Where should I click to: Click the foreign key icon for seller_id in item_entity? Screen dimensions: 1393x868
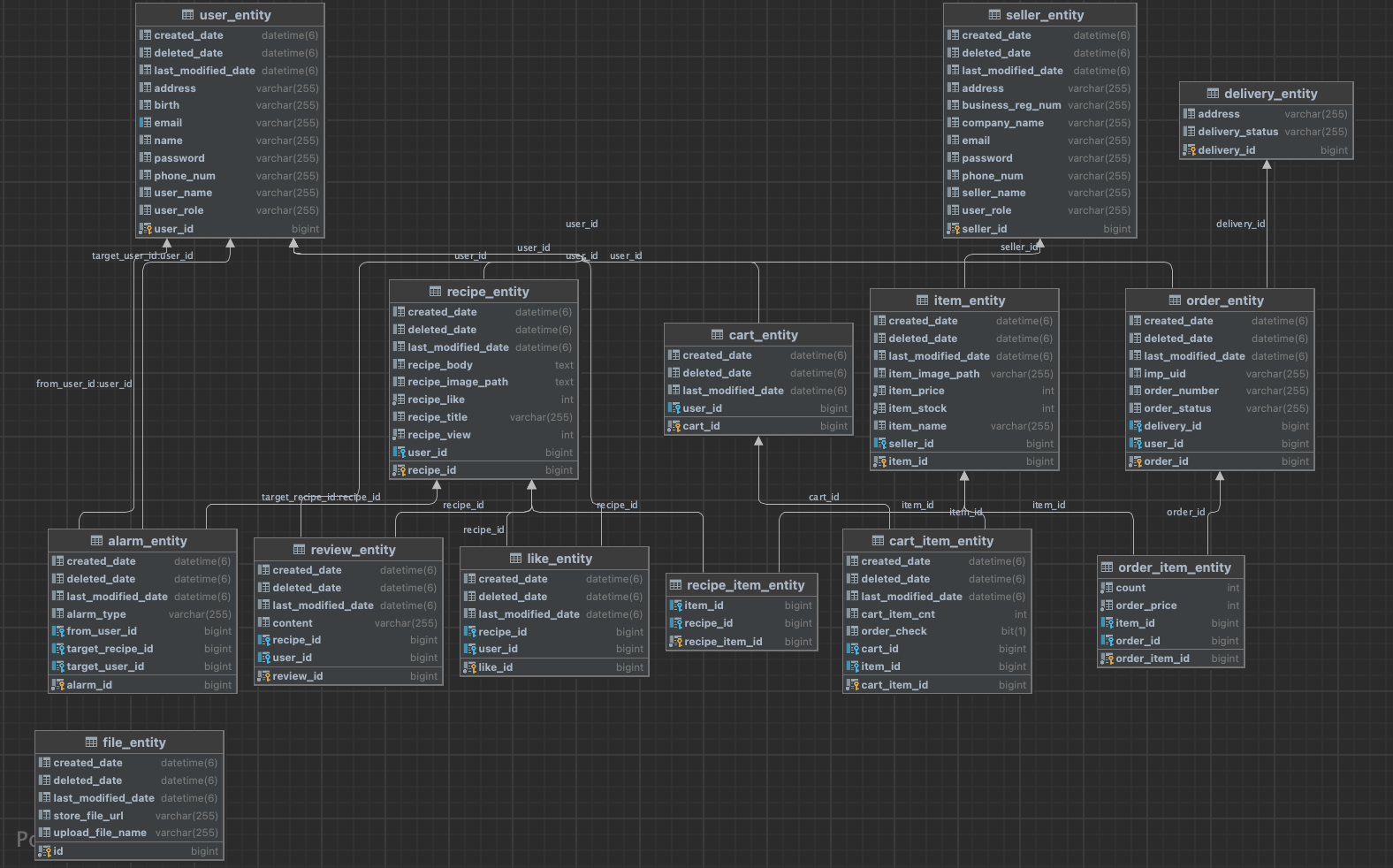879,444
